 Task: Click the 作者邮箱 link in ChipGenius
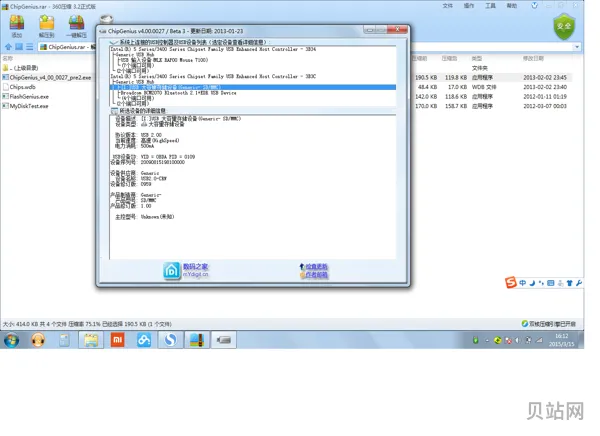pos(316,274)
